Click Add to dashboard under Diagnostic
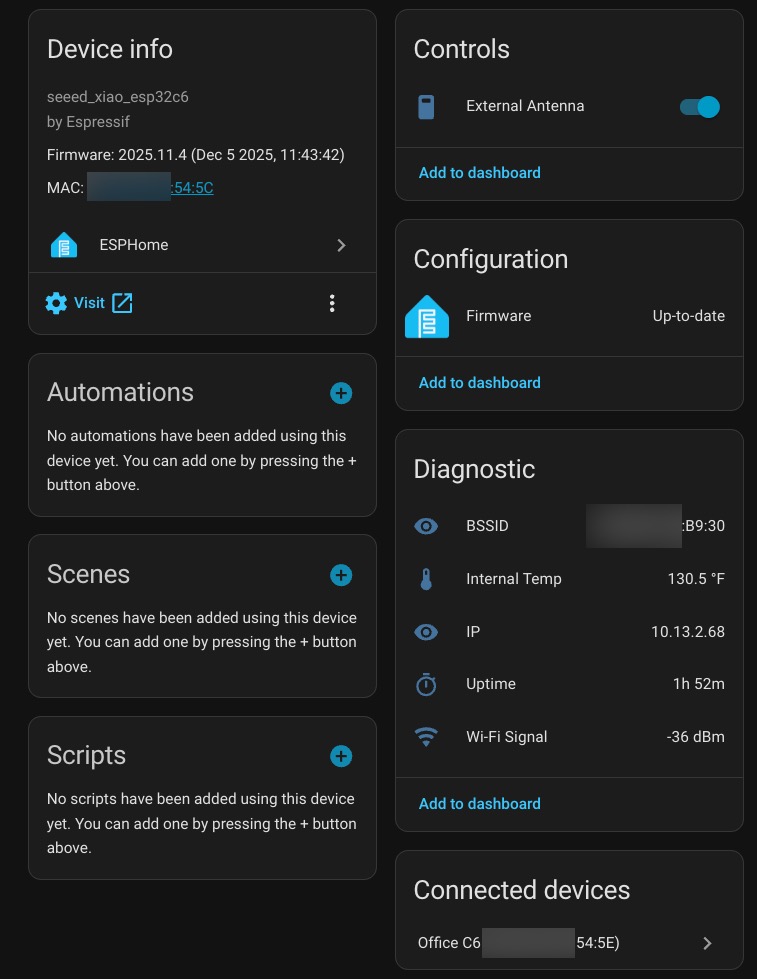The width and height of the screenshot is (757, 979). click(479, 804)
